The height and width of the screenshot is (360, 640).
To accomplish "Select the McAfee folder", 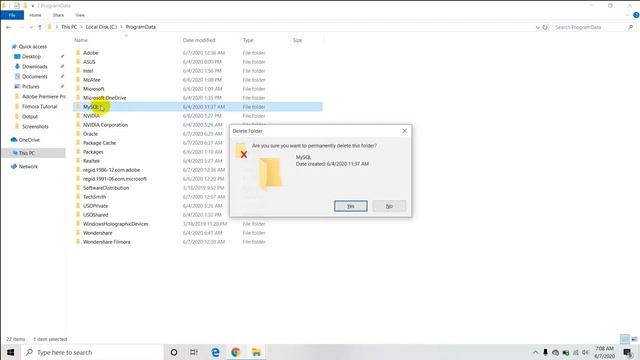I will [91, 80].
